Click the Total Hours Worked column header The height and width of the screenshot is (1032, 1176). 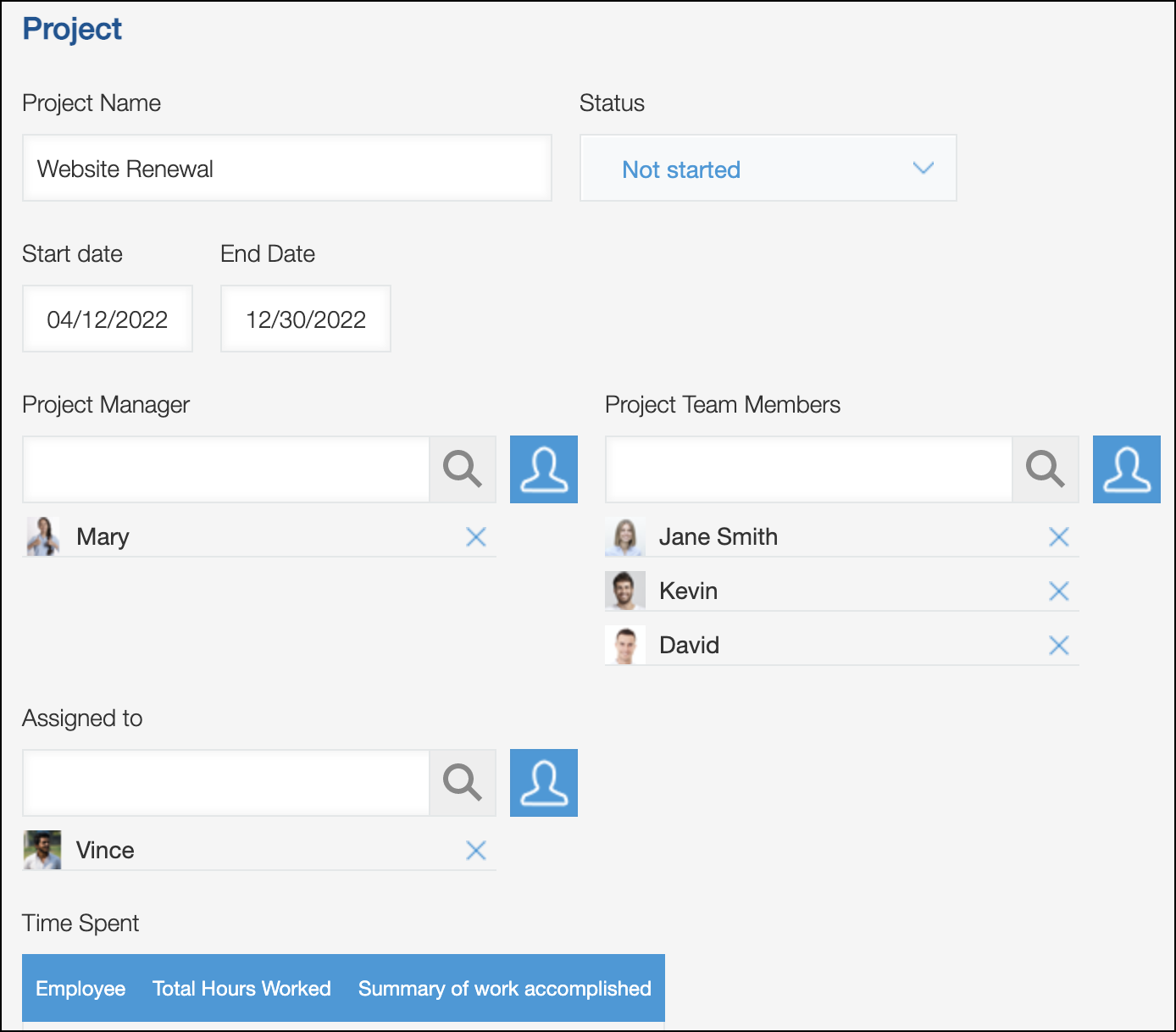click(x=241, y=989)
